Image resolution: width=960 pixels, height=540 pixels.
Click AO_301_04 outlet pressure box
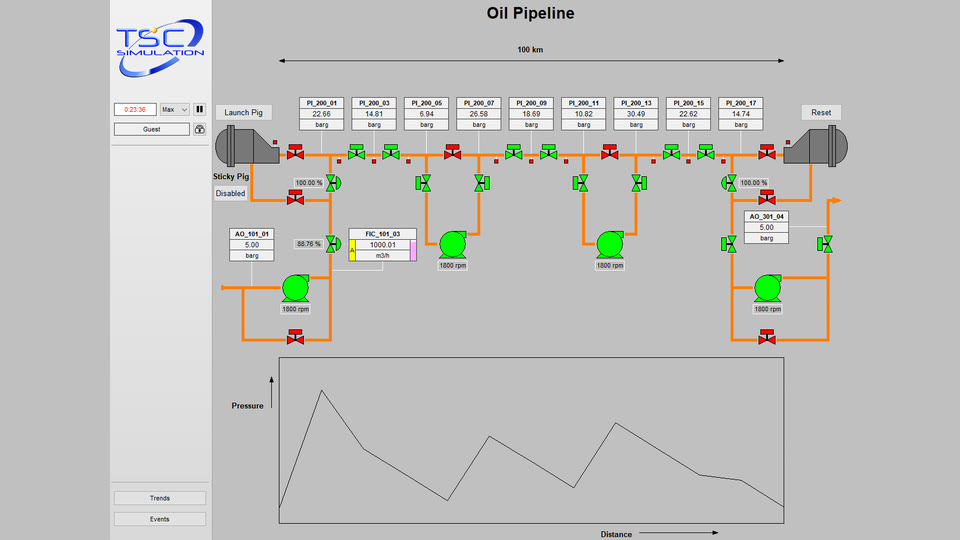[767, 227]
